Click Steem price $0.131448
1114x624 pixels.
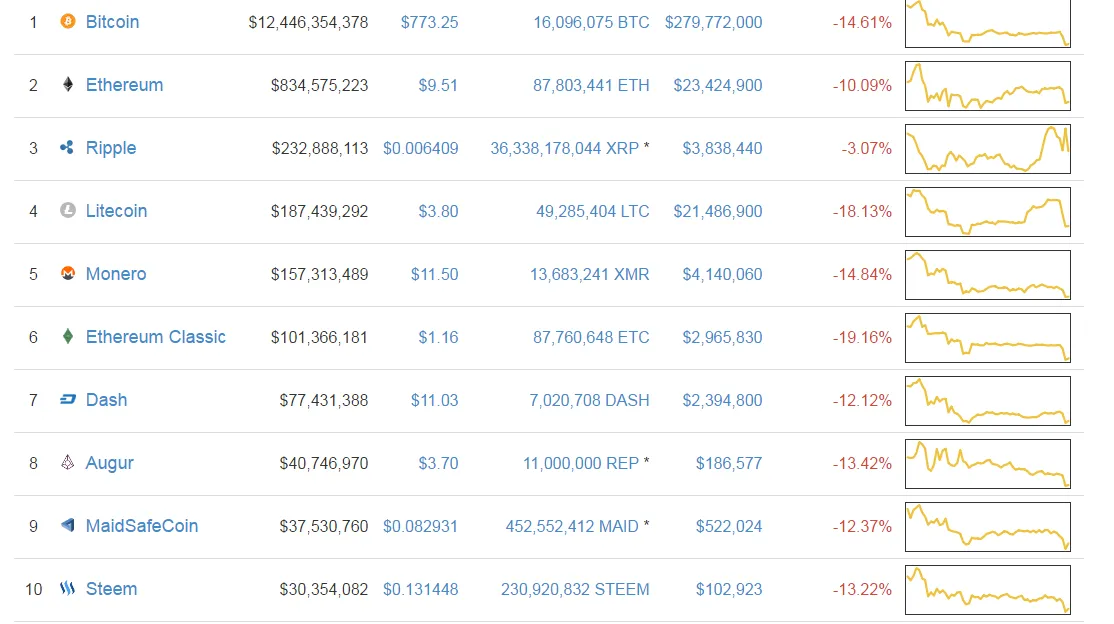click(421, 589)
